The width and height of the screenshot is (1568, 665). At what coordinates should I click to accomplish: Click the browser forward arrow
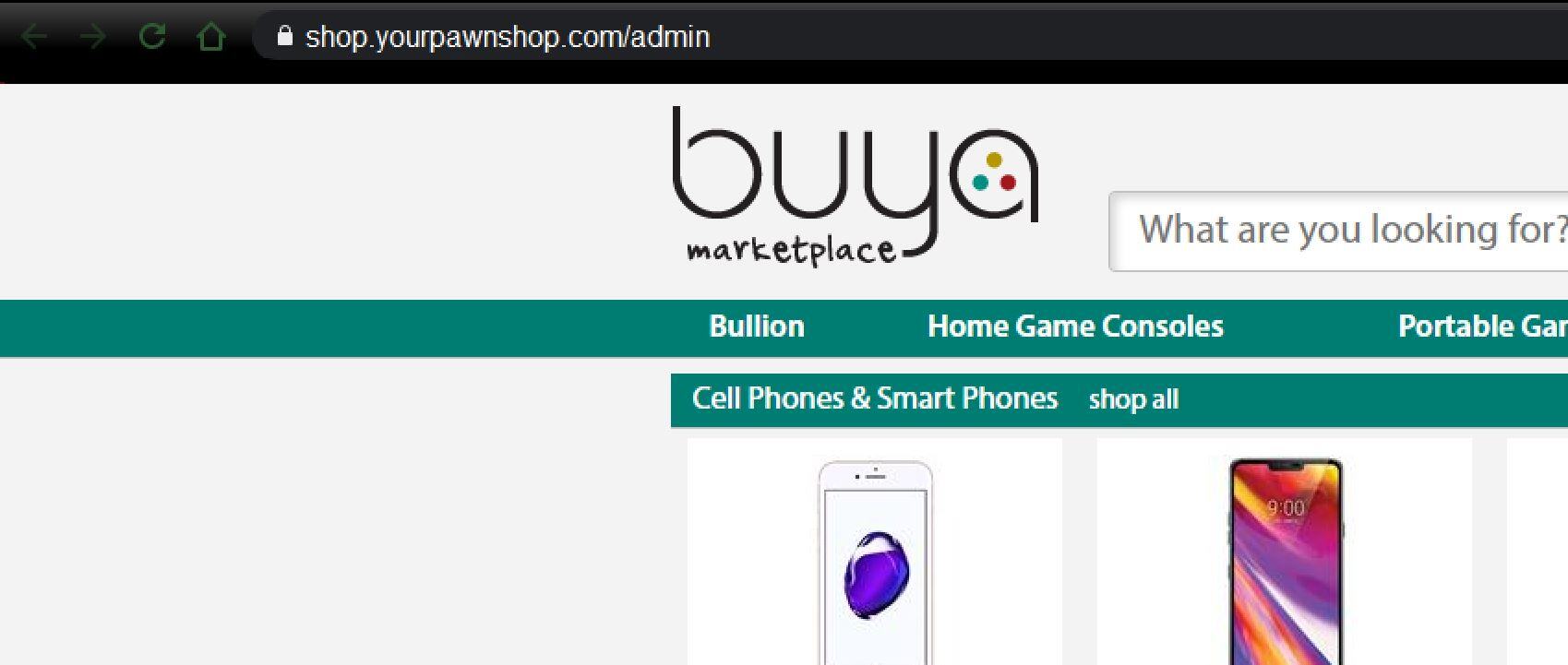92,37
